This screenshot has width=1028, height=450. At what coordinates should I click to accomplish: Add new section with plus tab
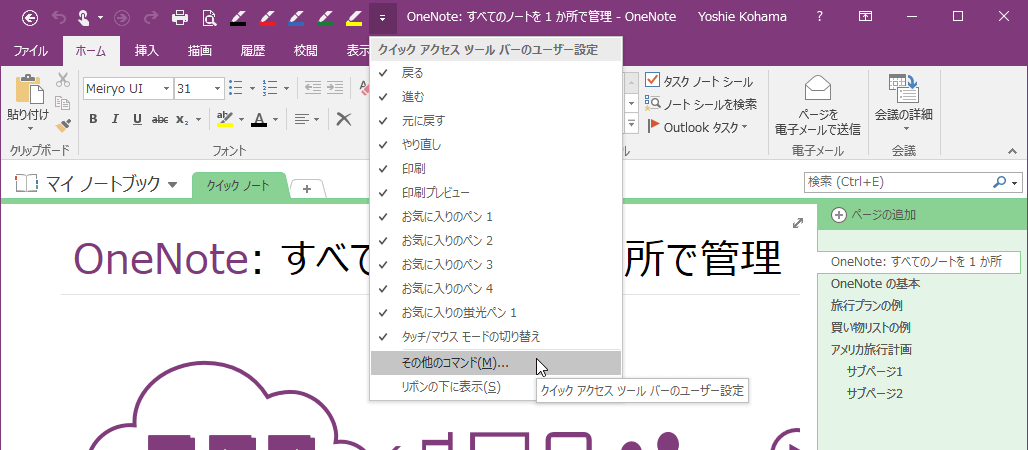pos(306,188)
